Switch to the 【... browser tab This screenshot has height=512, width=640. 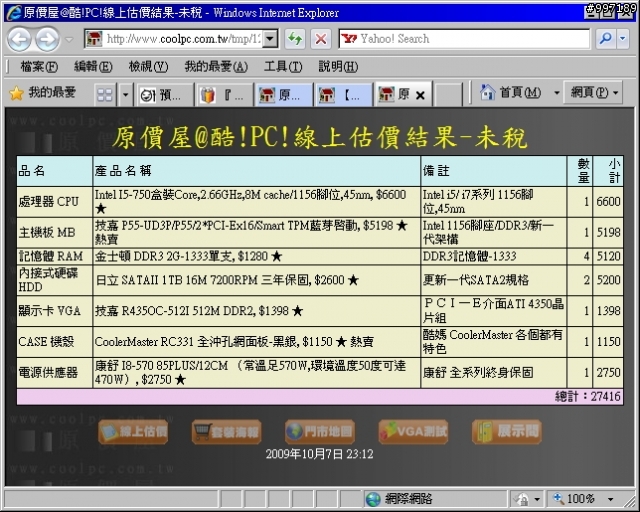click(x=343, y=95)
